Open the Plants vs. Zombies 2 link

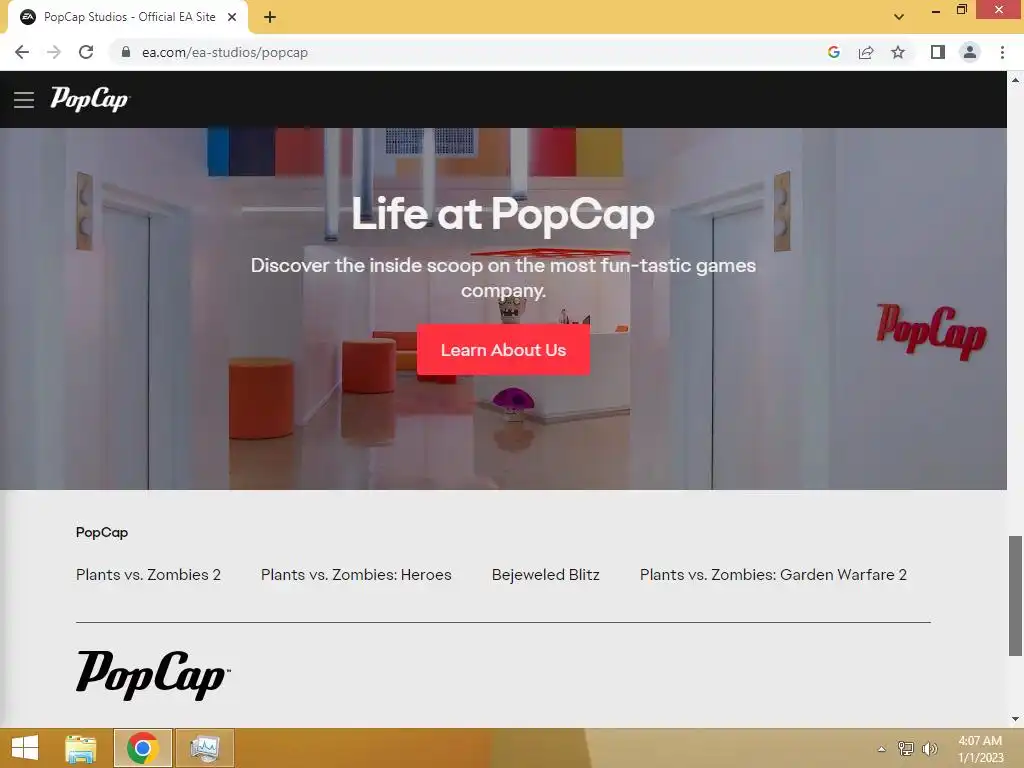(x=148, y=575)
